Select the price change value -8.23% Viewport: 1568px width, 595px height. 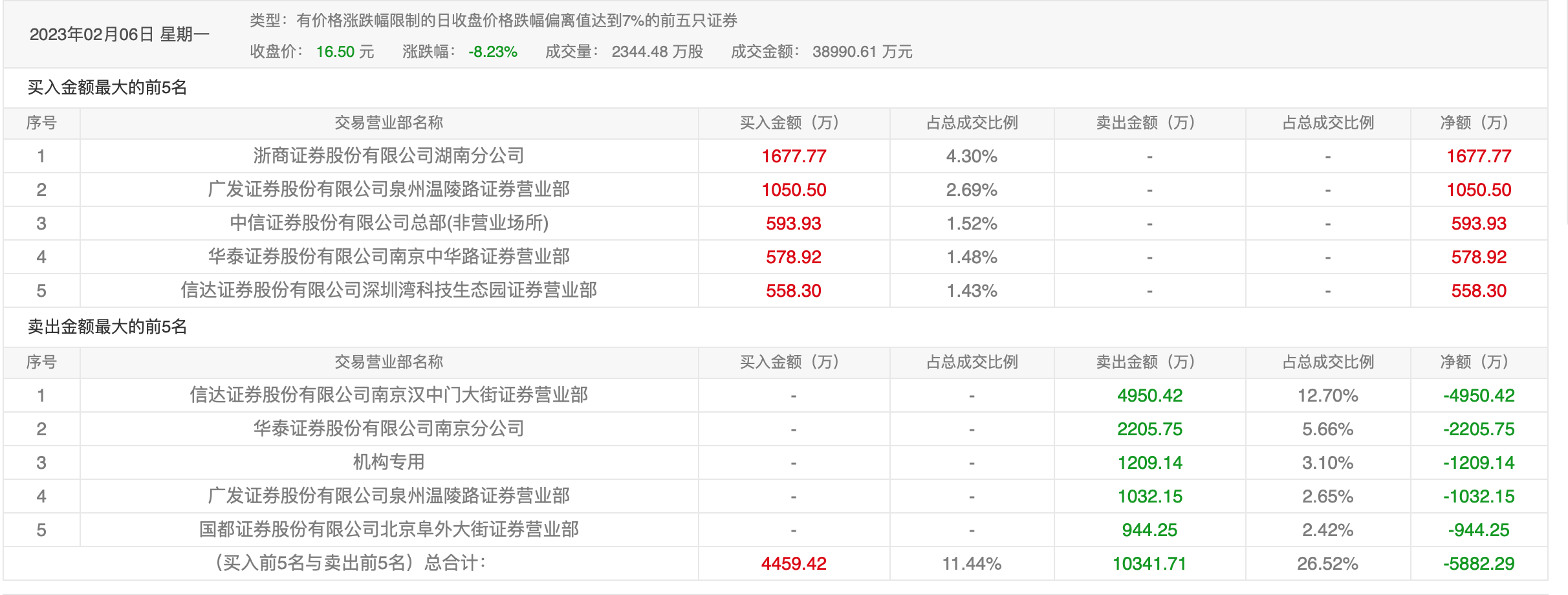point(493,52)
